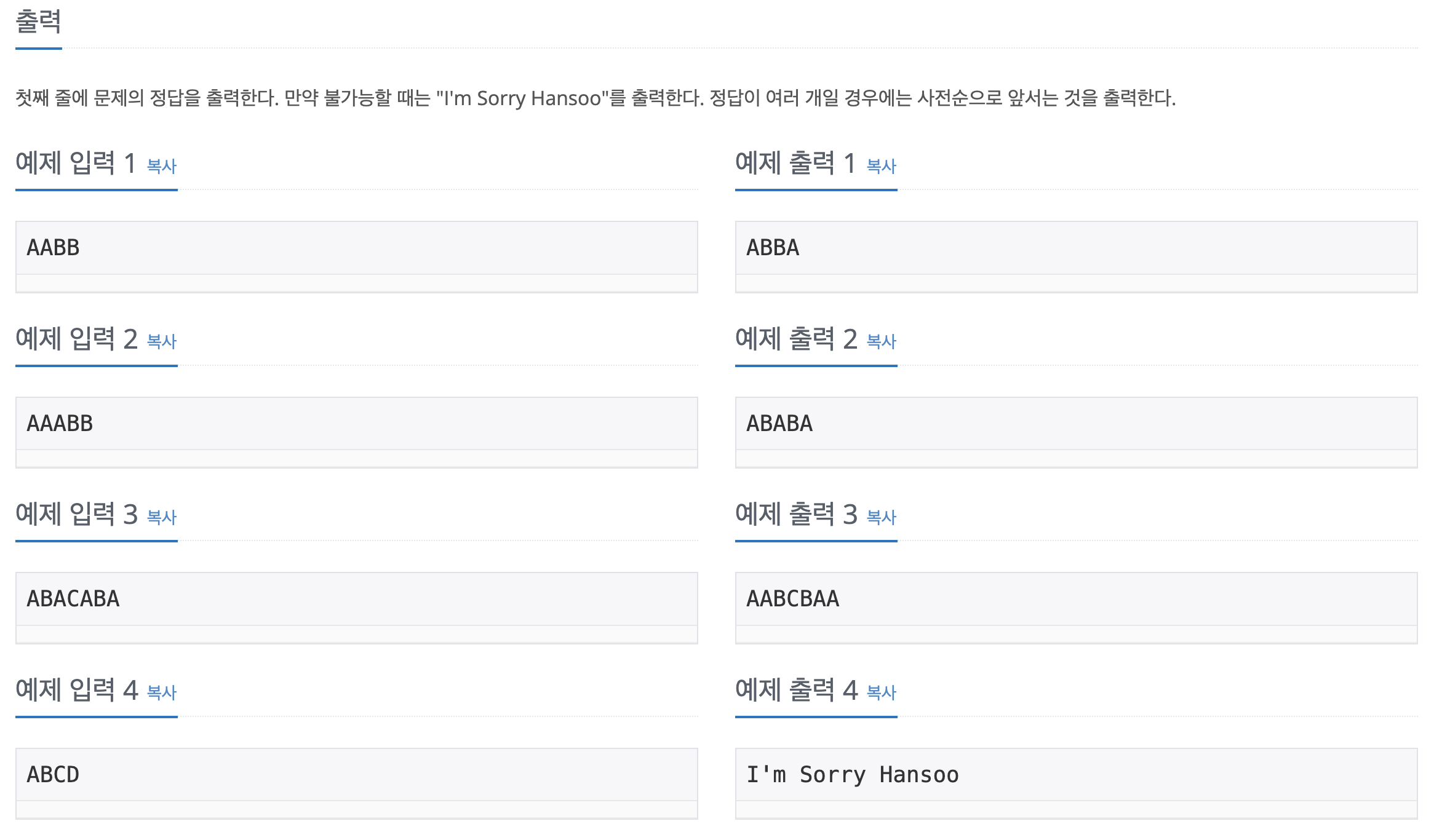
Task: Click the 출력 section heading
Action: point(38,22)
